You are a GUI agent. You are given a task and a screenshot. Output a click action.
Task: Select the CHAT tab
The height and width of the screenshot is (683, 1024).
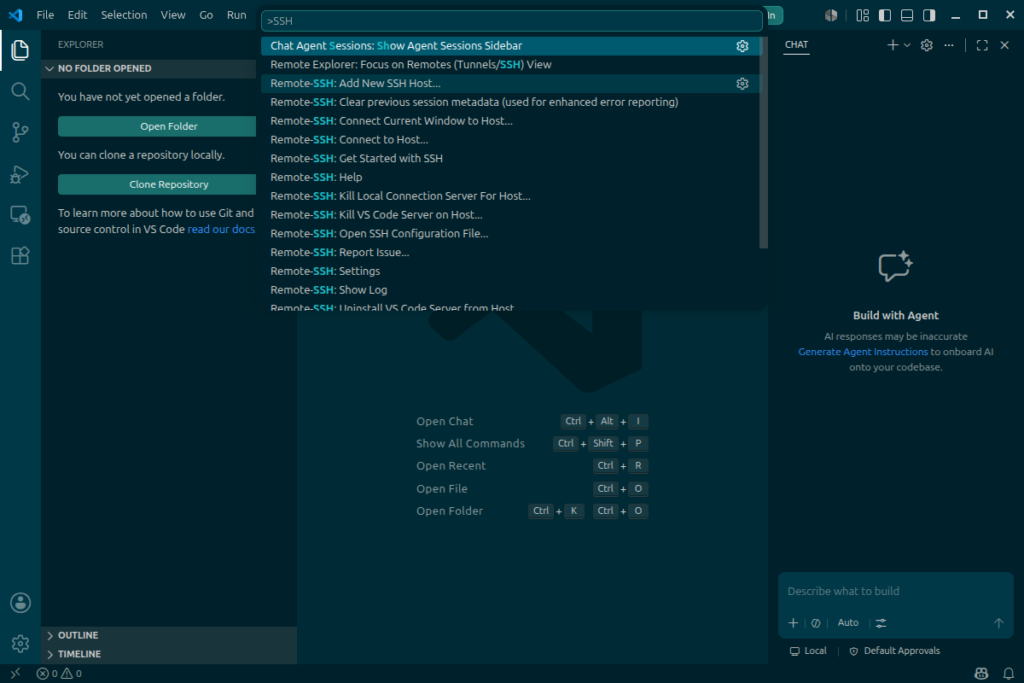pos(796,44)
